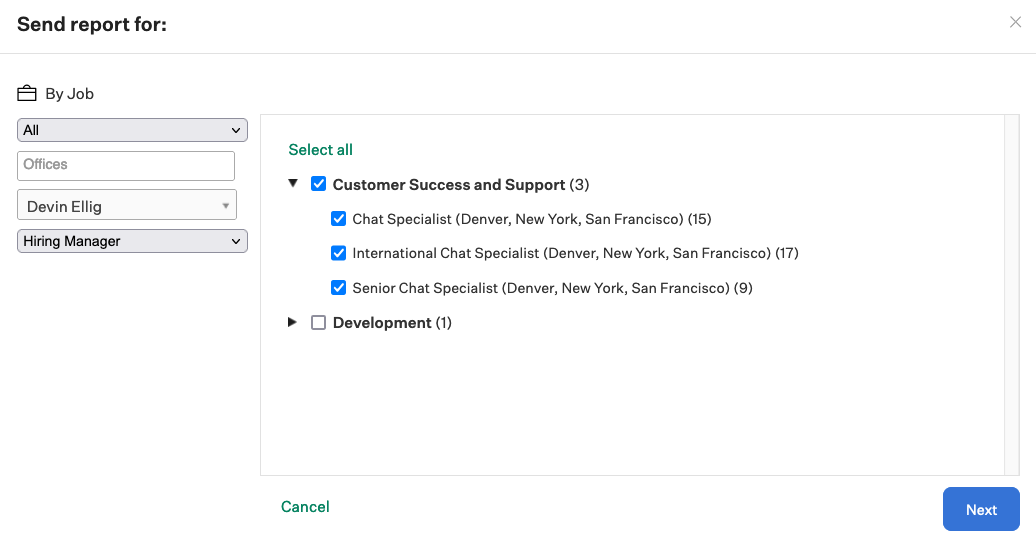The height and width of the screenshot is (543, 1036).
Task: Open the Hiring Manager role dropdown
Action: 132,241
